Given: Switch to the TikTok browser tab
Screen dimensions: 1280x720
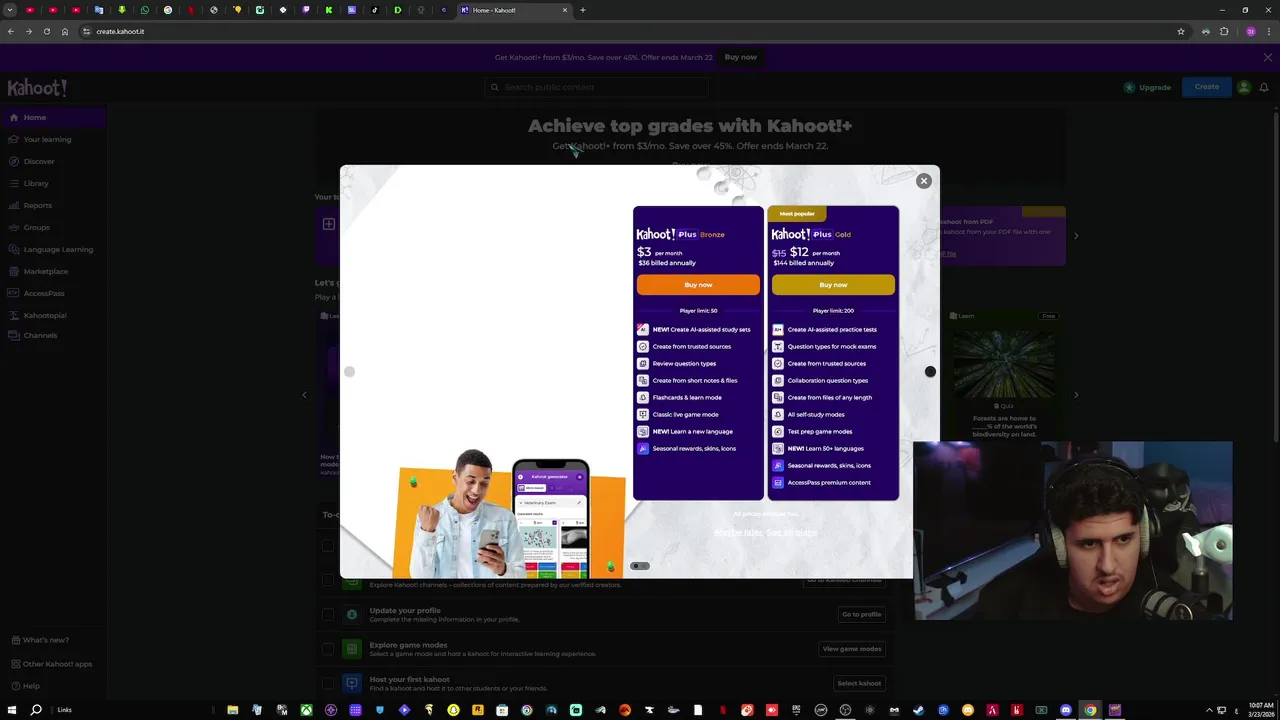Looking at the screenshot, I should pyautogui.click(x=375, y=10).
